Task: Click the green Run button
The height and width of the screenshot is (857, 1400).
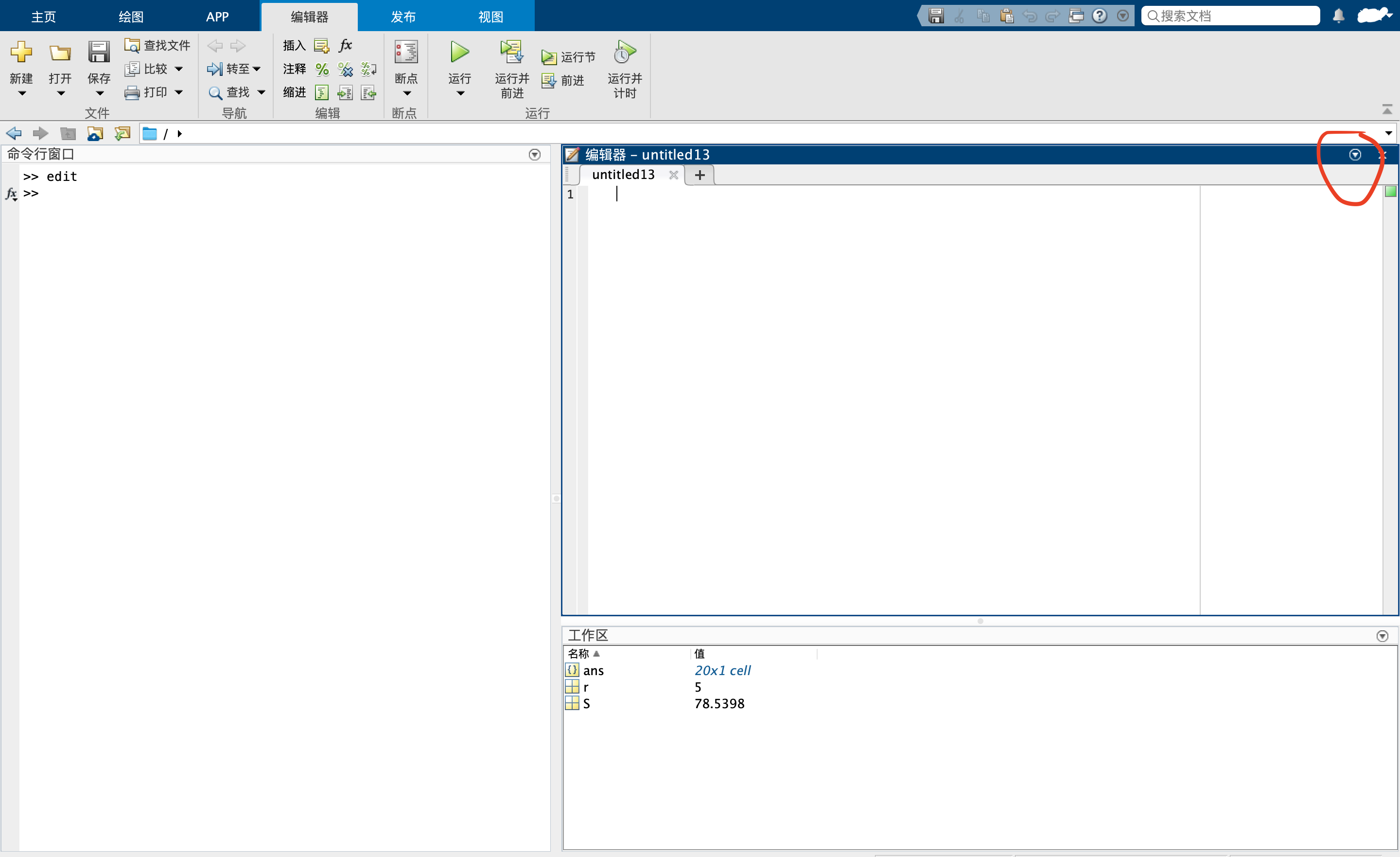Action: pos(459,53)
